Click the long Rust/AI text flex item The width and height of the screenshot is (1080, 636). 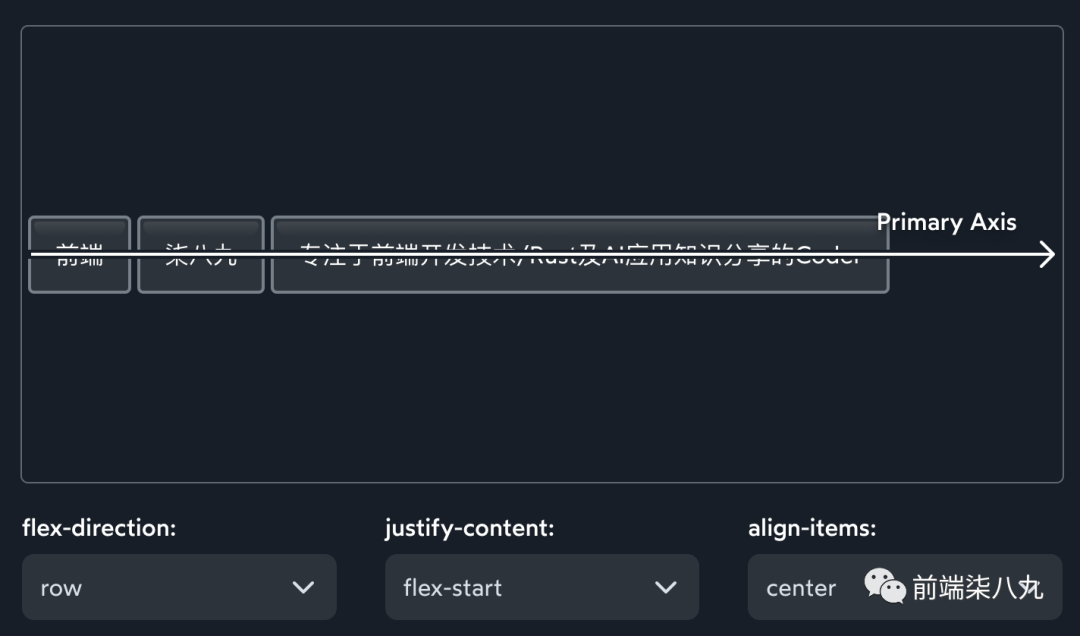tap(579, 255)
